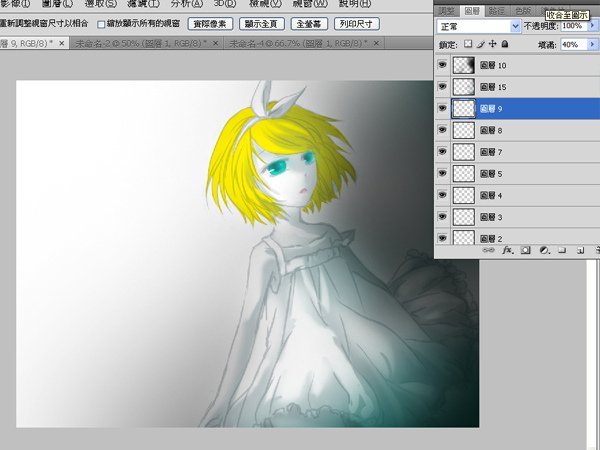Click the lock position move icon
600x450 pixels.
(x=492, y=44)
